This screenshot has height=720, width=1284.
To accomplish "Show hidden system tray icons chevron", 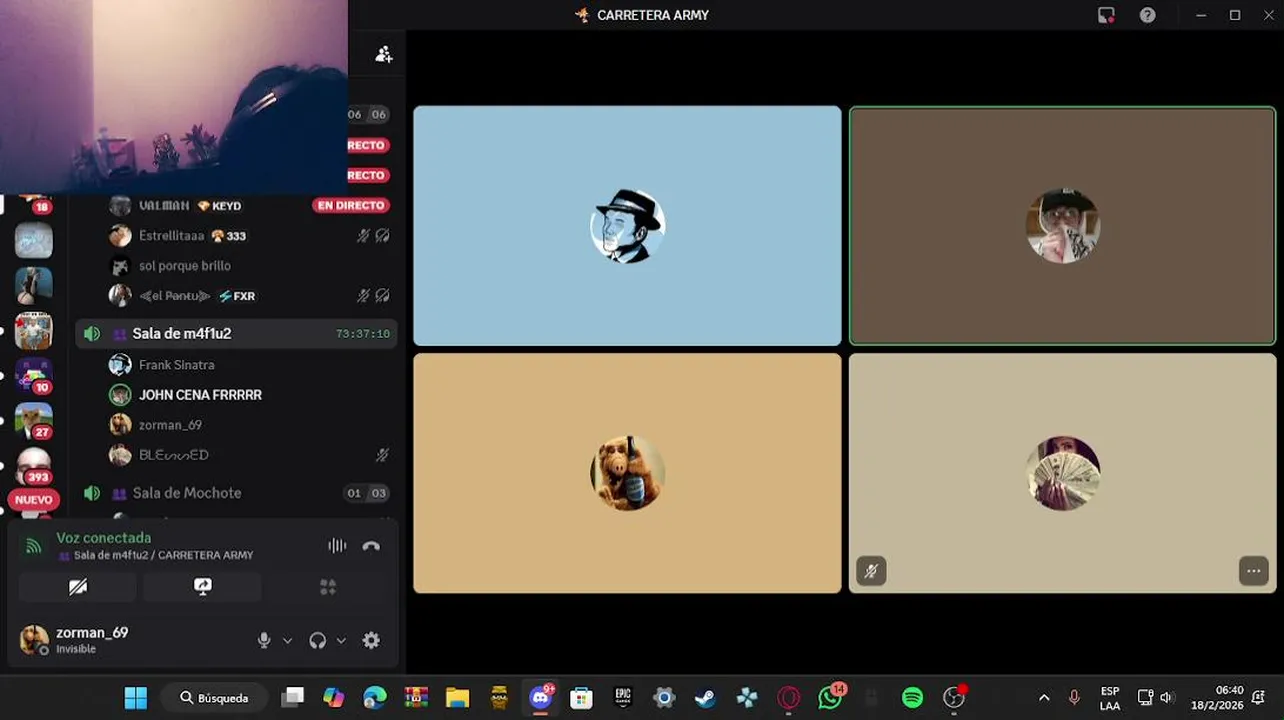I will (1044, 698).
